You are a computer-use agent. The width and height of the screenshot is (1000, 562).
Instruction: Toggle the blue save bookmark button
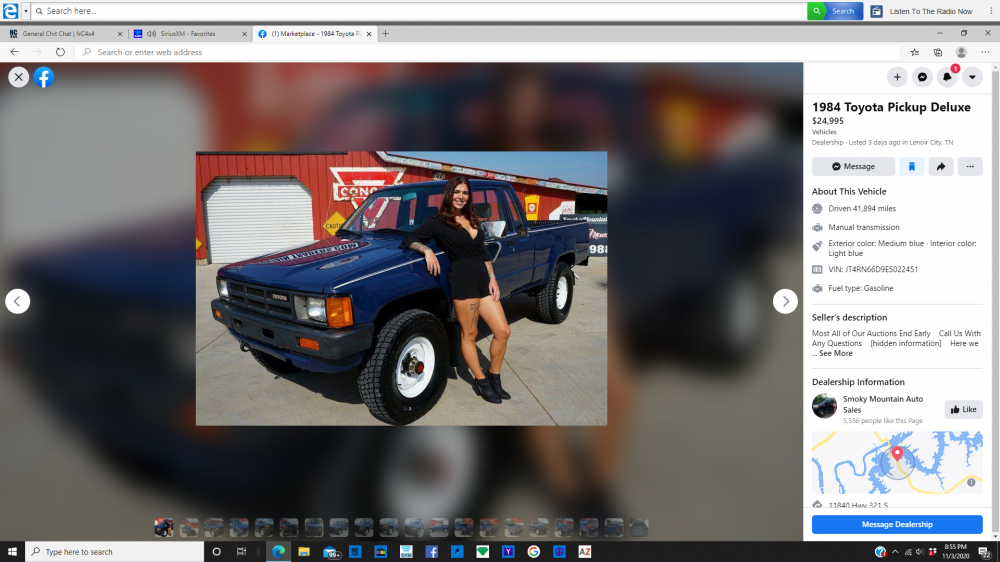911,167
